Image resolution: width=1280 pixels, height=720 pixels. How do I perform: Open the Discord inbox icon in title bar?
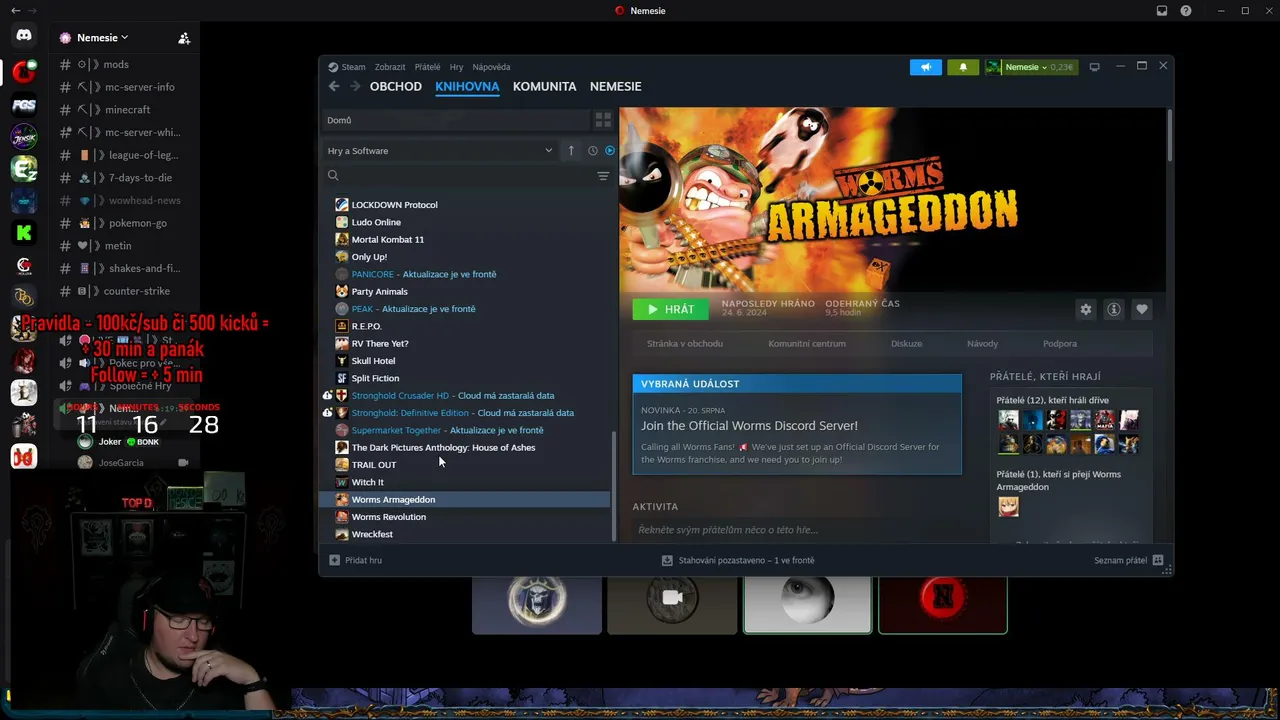point(1162,11)
